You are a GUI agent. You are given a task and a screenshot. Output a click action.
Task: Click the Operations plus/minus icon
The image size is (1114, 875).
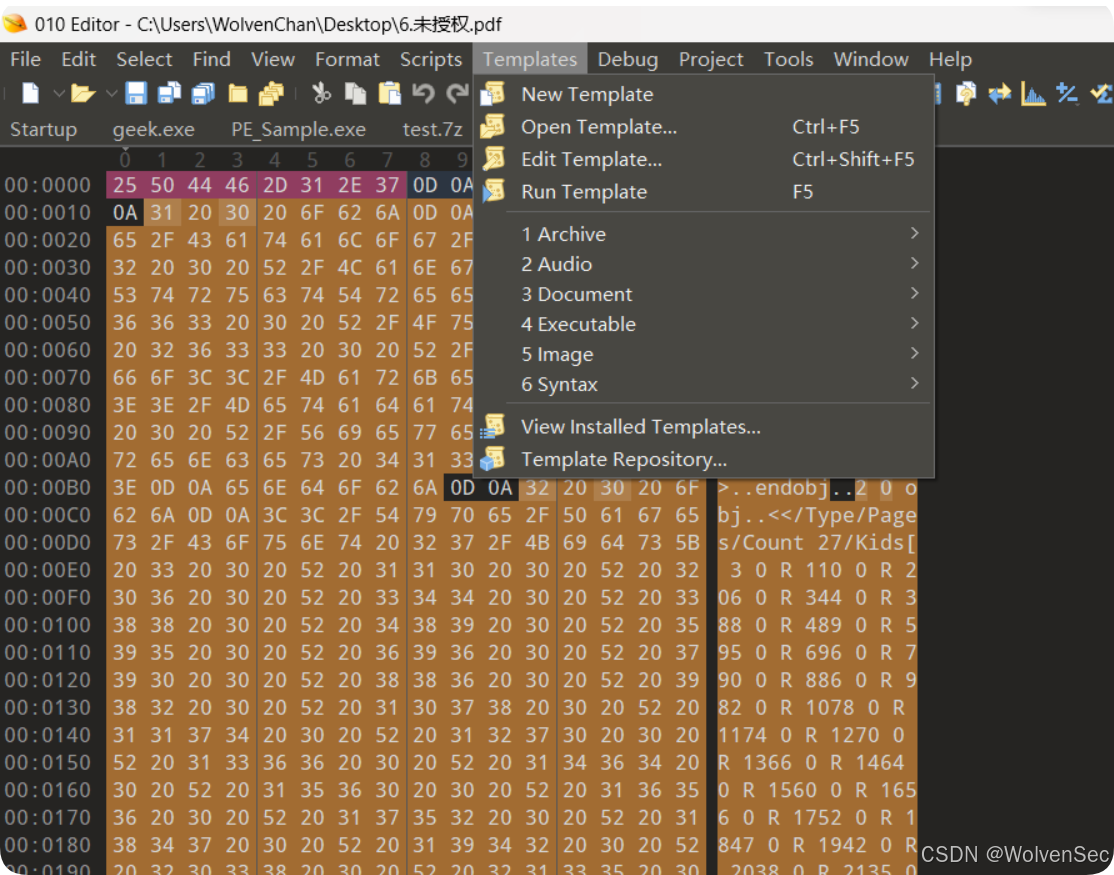tap(1067, 93)
